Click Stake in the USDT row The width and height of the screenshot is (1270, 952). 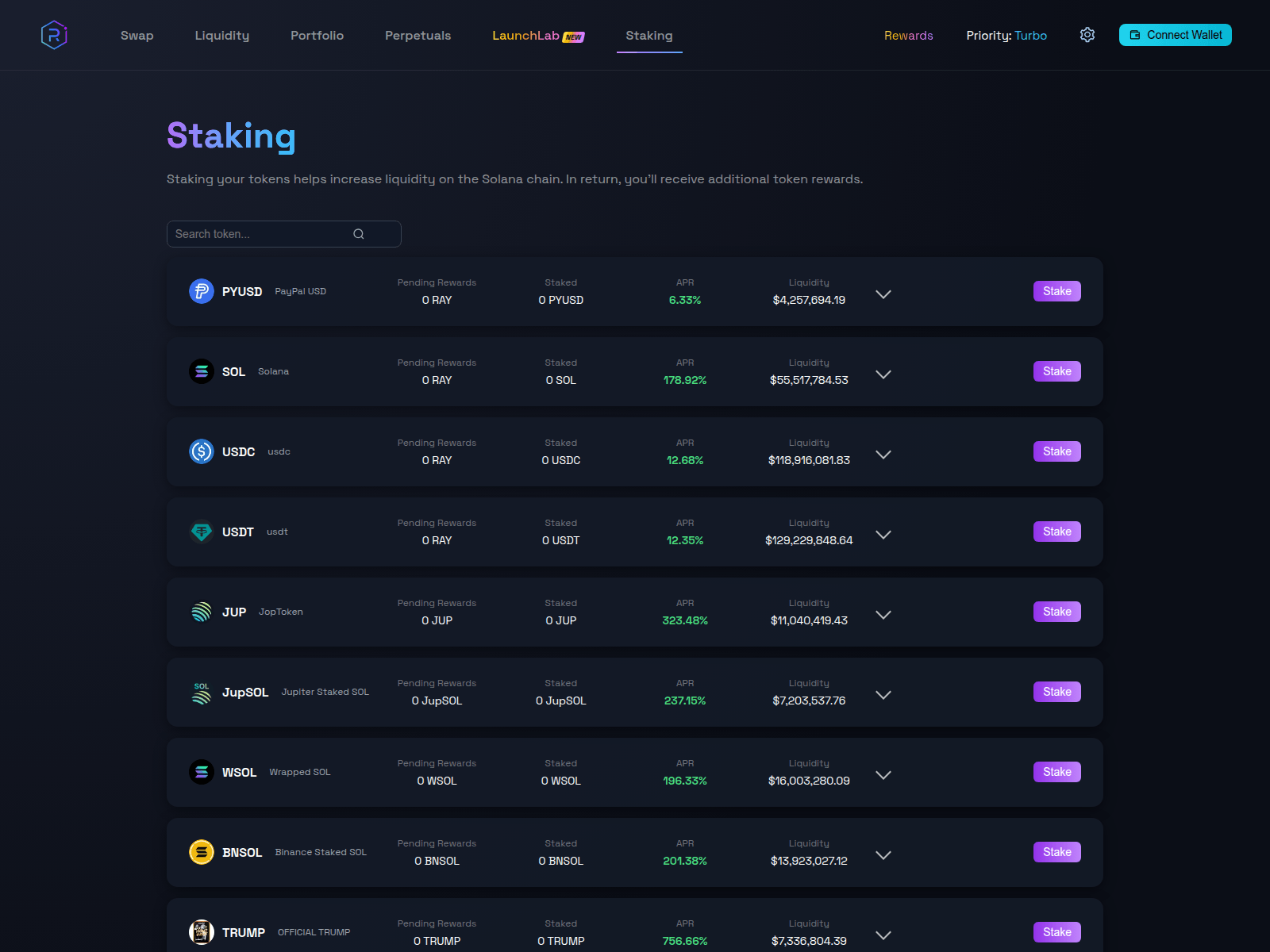pos(1057,532)
